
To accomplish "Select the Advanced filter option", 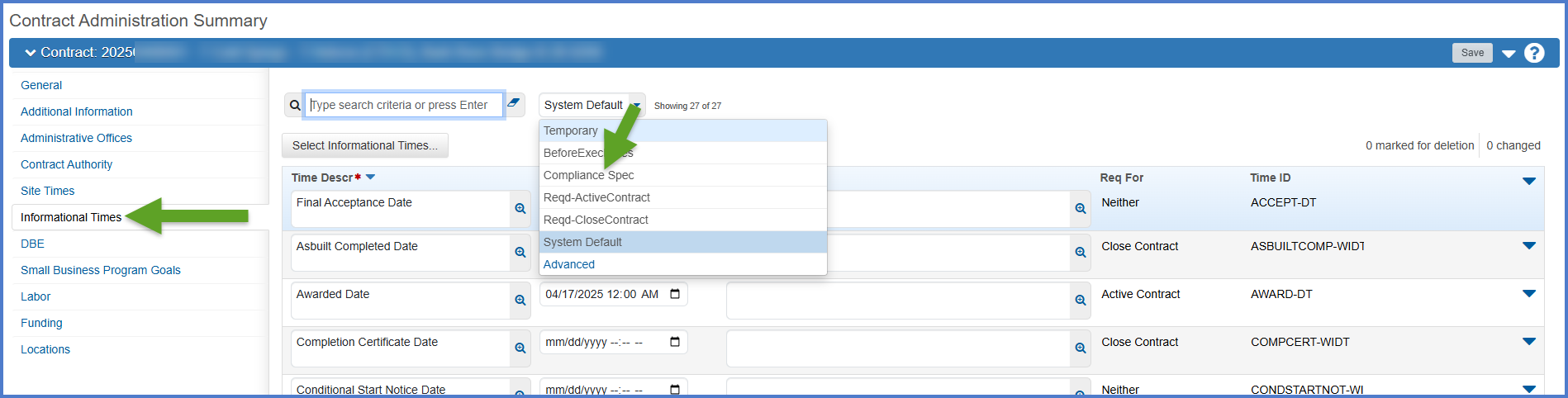I will (x=568, y=264).
